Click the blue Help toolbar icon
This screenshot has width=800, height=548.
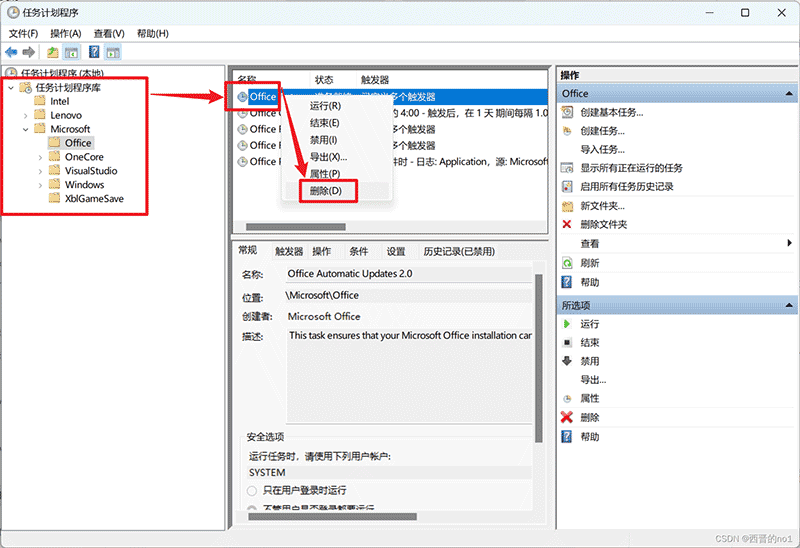coord(94,52)
